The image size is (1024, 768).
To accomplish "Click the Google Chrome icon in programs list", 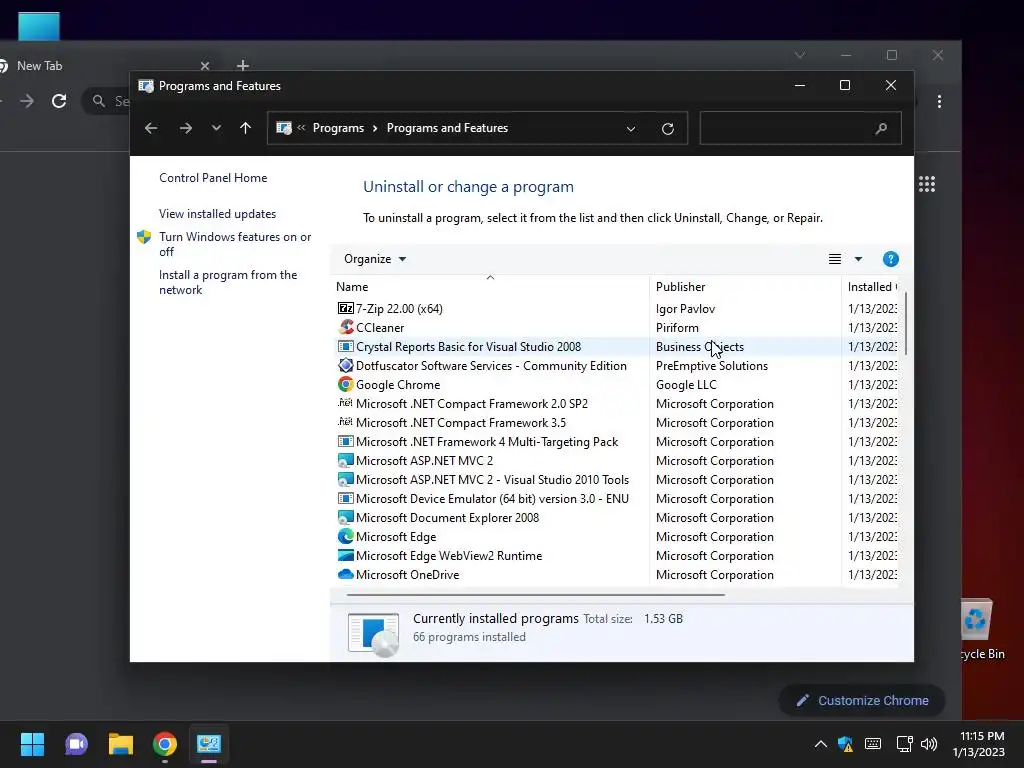I will pos(345,384).
